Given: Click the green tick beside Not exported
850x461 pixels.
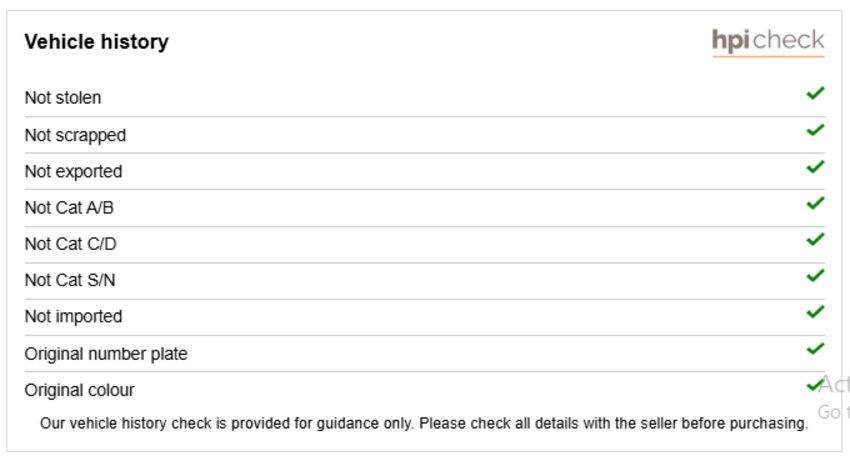Looking at the screenshot, I should point(815,167).
